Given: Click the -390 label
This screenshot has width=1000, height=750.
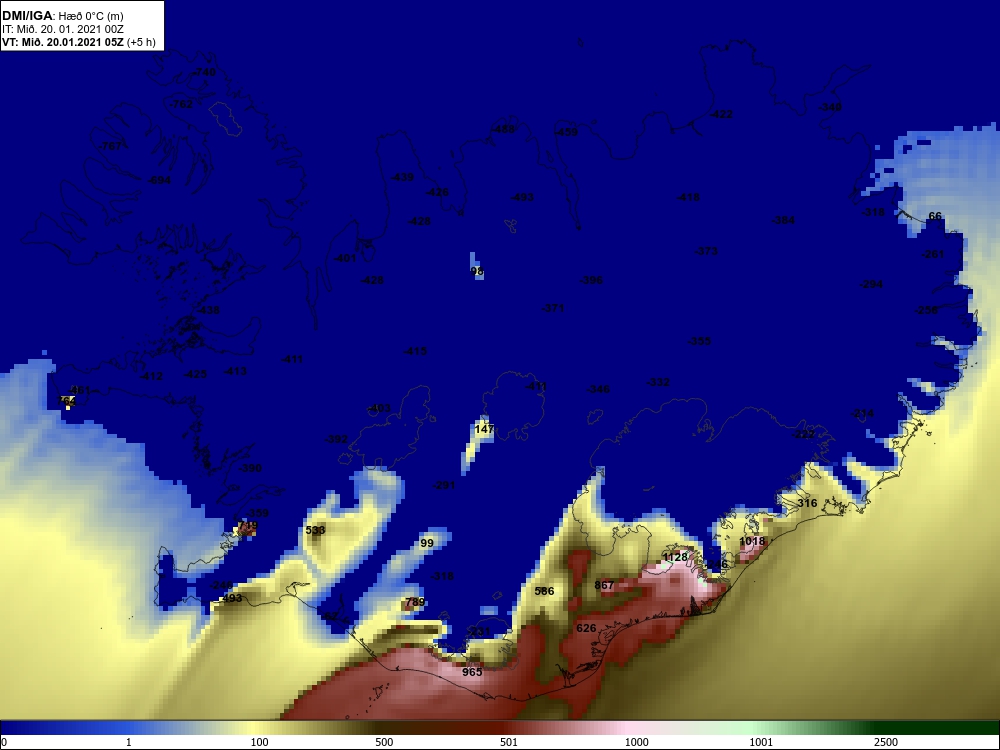Looking at the screenshot, I should [x=250, y=467].
